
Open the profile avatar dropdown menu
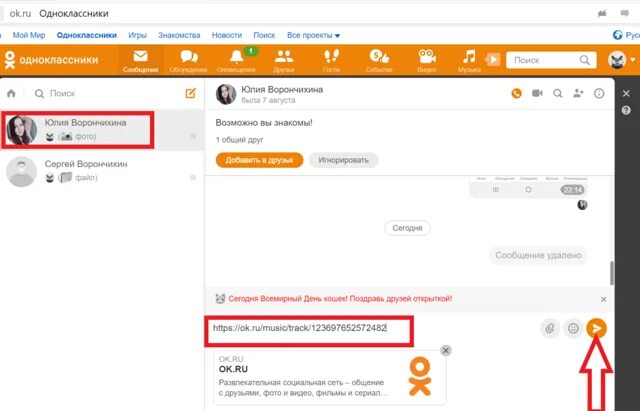(x=621, y=60)
